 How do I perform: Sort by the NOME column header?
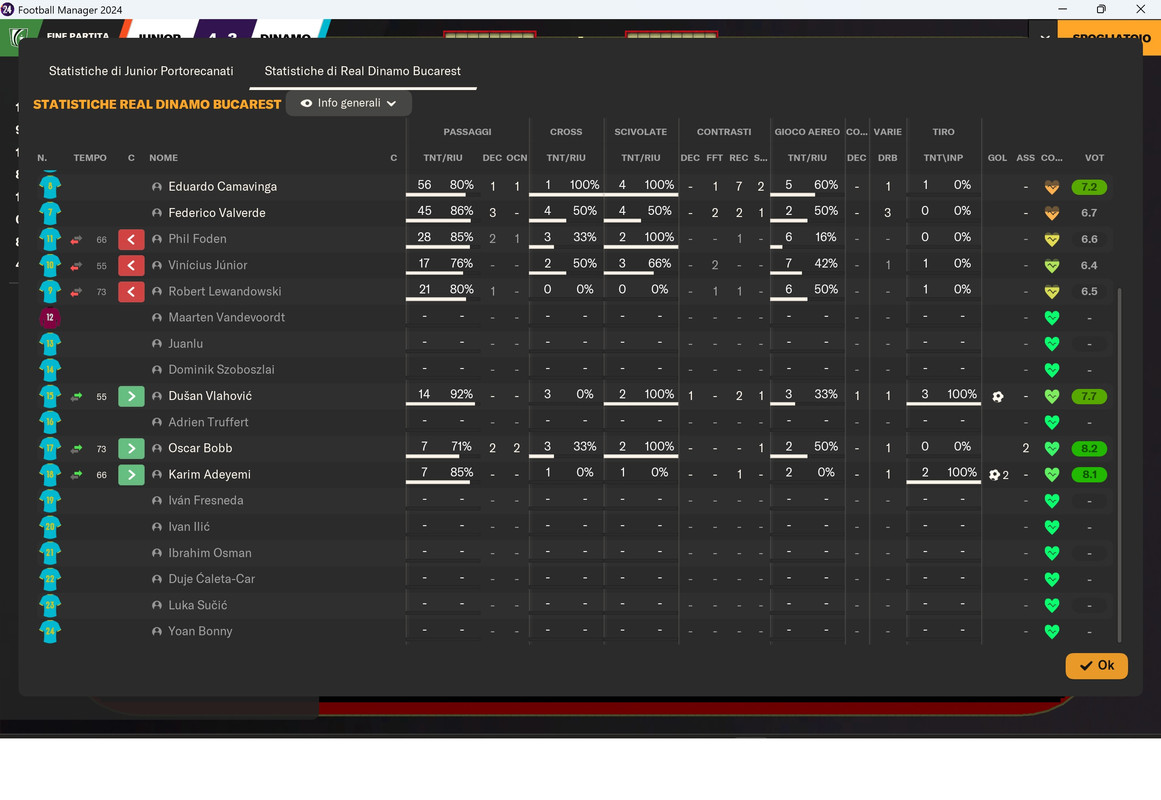pyautogui.click(x=164, y=158)
